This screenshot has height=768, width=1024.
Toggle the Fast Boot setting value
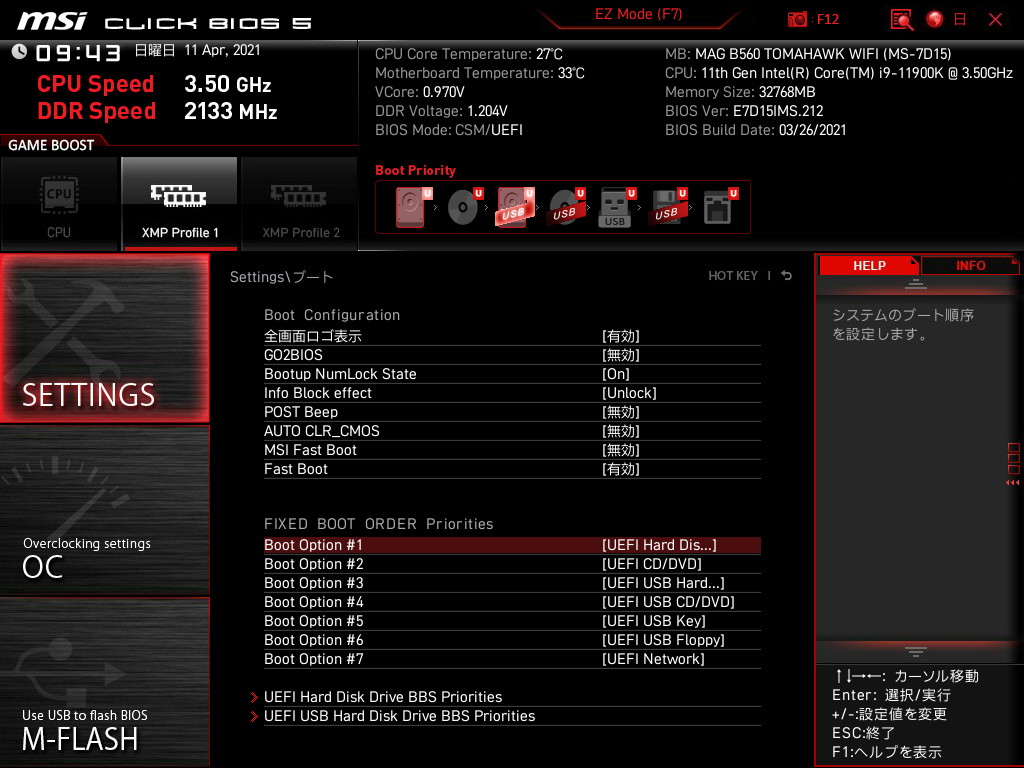[x=620, y=469]
